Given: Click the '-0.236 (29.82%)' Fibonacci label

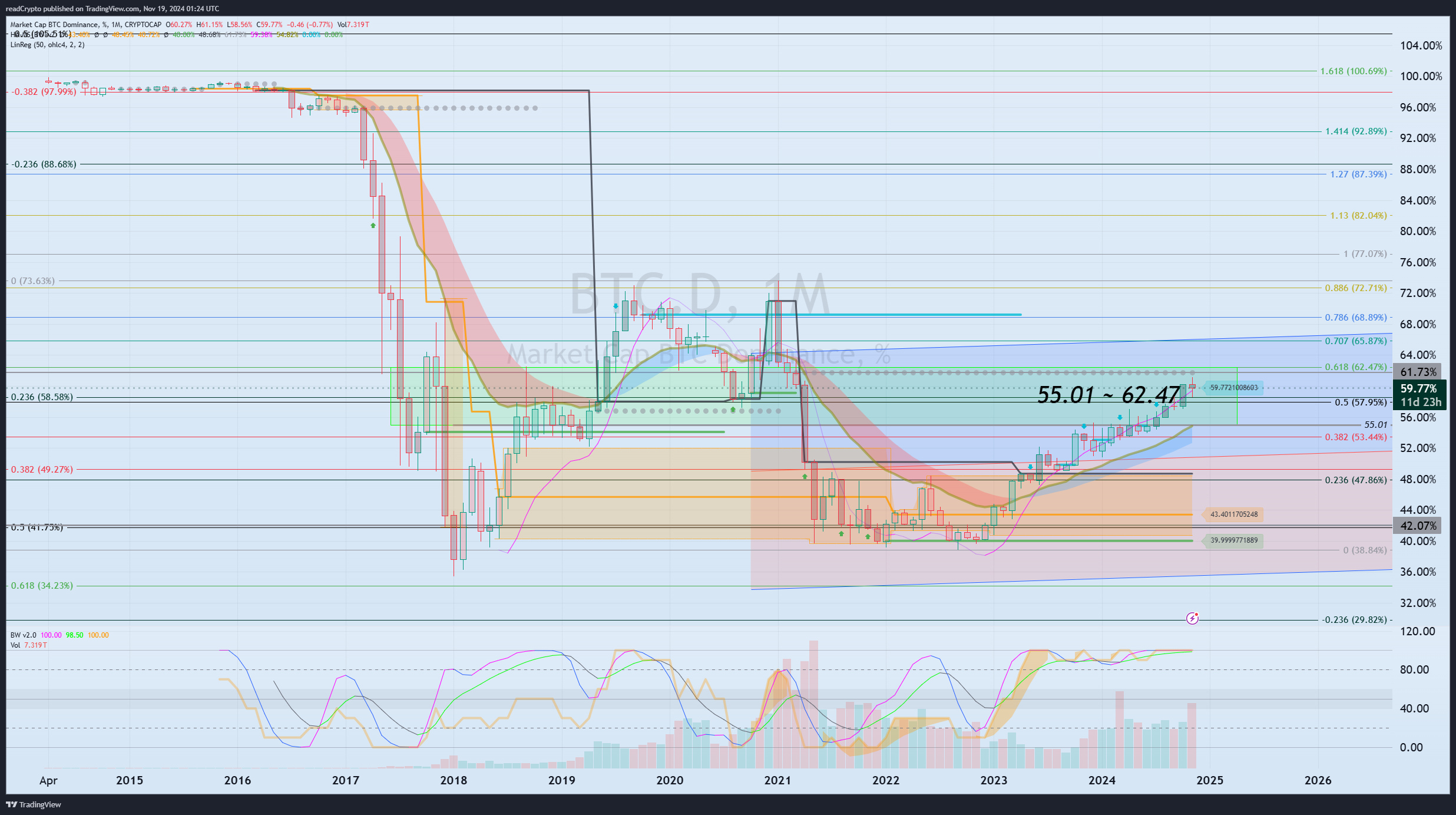Looking at the screenshot, I should [1355, 620].
